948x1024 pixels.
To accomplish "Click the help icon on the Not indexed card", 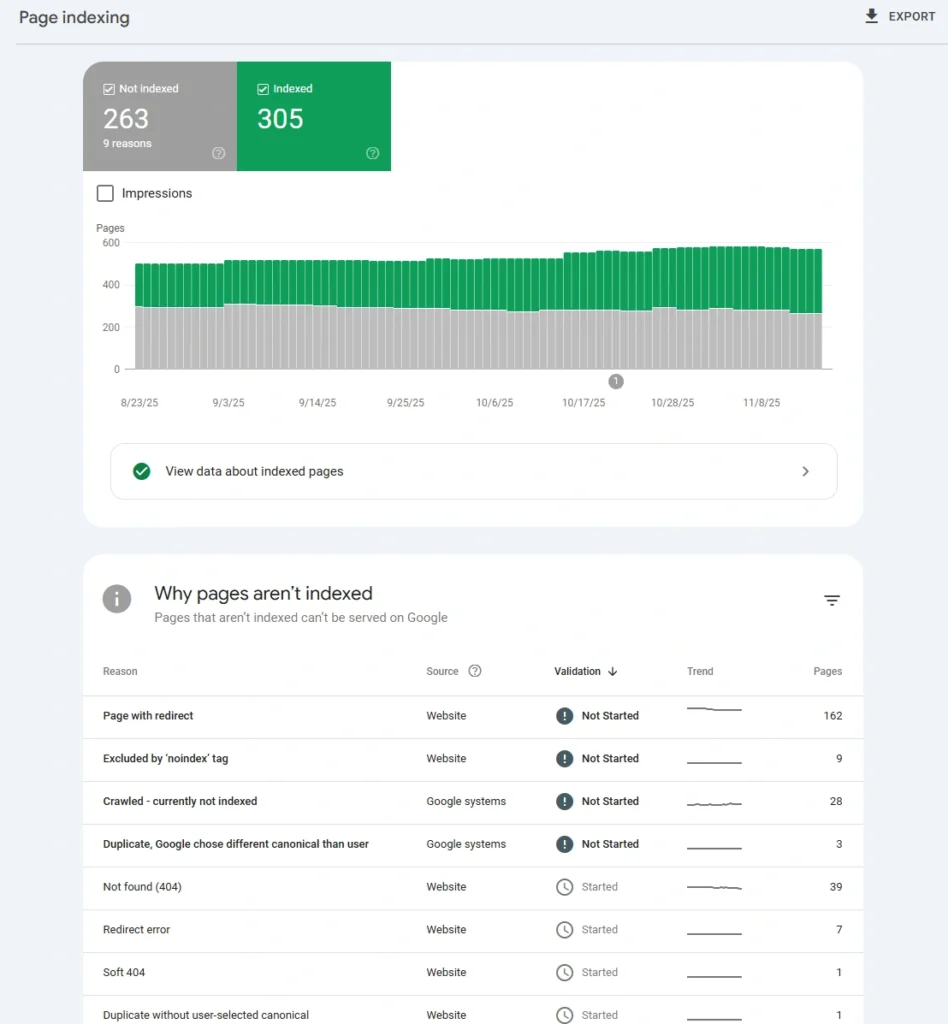I will point(218,153).
